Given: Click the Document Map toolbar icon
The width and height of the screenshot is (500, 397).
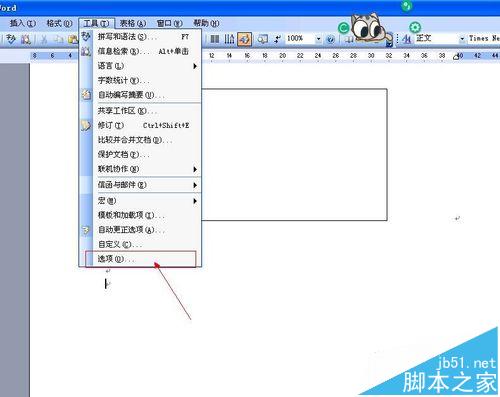Looking at the screenshot, I should (262, 39).
